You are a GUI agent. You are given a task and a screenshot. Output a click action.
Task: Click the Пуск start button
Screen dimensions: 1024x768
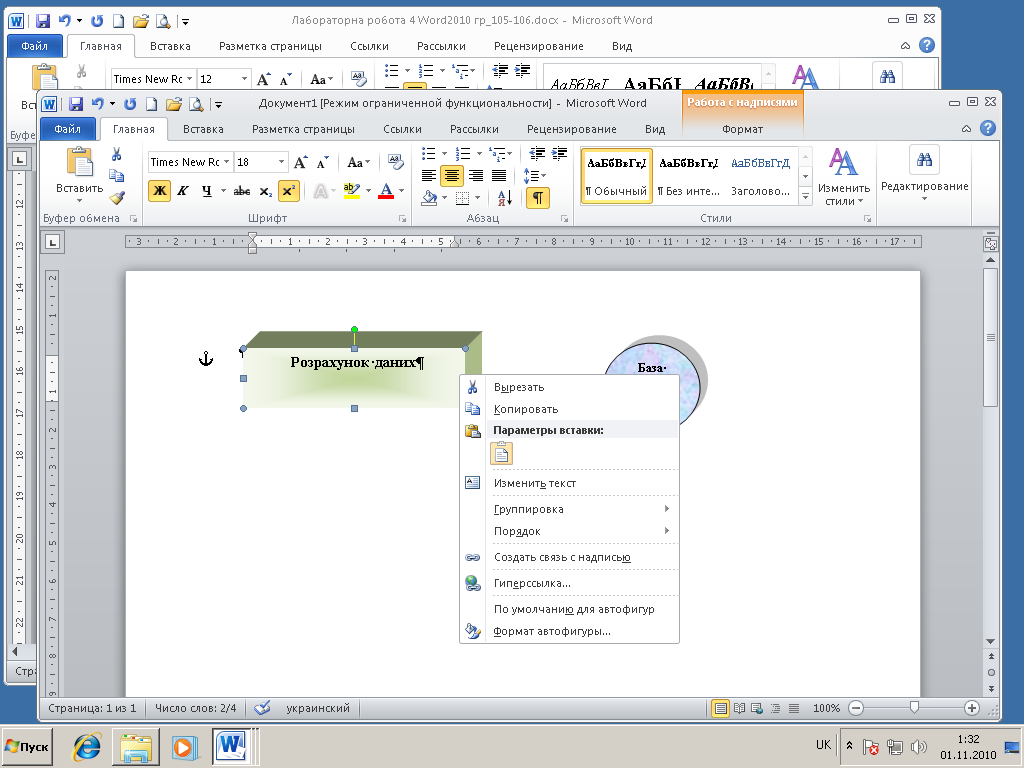tap(27, 746)
